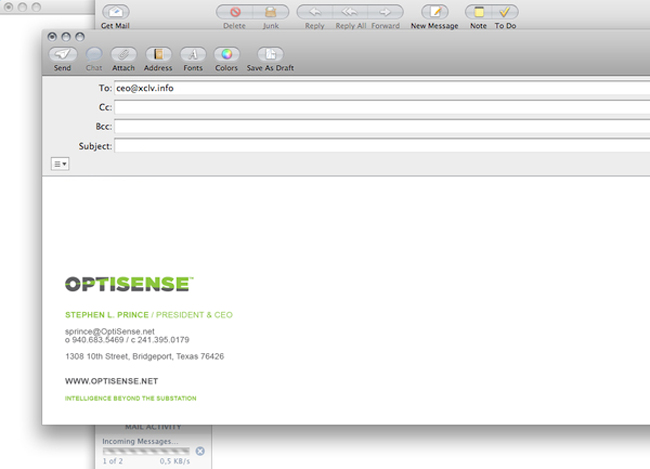Viewport: 650px width, 469px height.
Task: Create a To Do in Mail window
Action: [x=505, y=12]
